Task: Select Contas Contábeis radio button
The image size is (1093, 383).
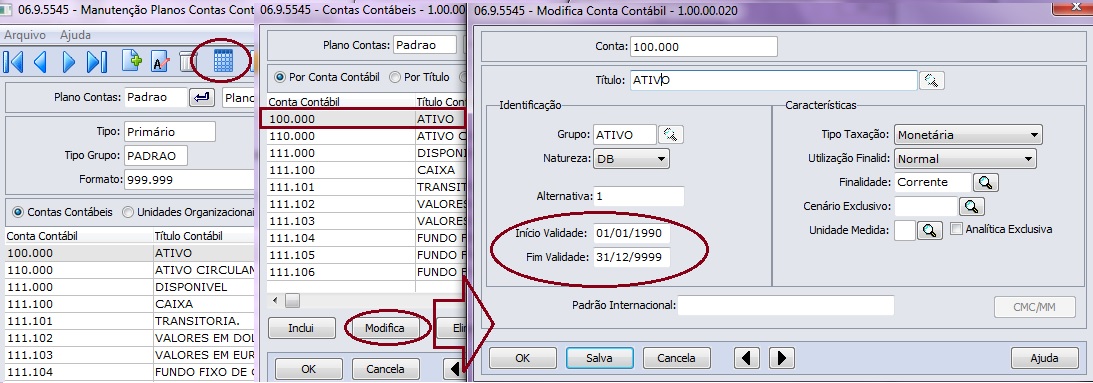Action: tap(18, 211)
